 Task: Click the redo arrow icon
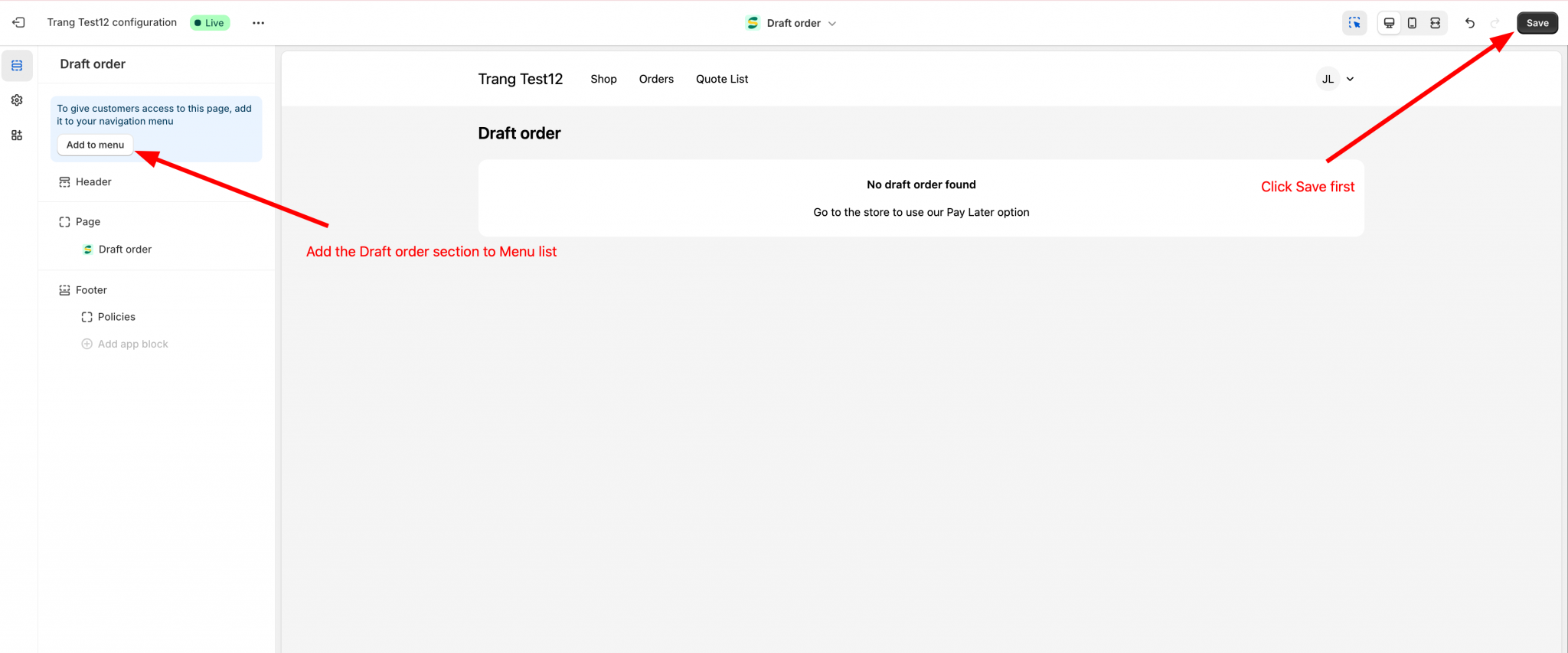pyautogui.click(x=1494, y=23)
